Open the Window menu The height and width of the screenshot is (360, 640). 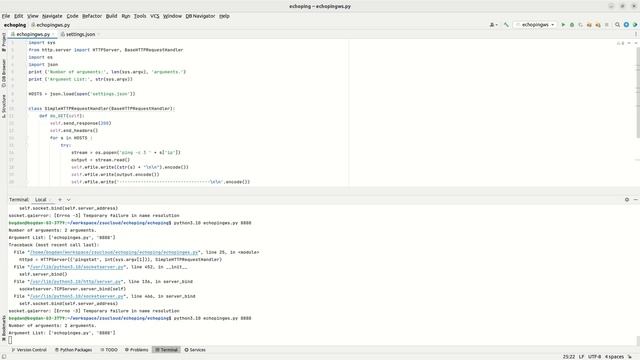coord(172,16)
